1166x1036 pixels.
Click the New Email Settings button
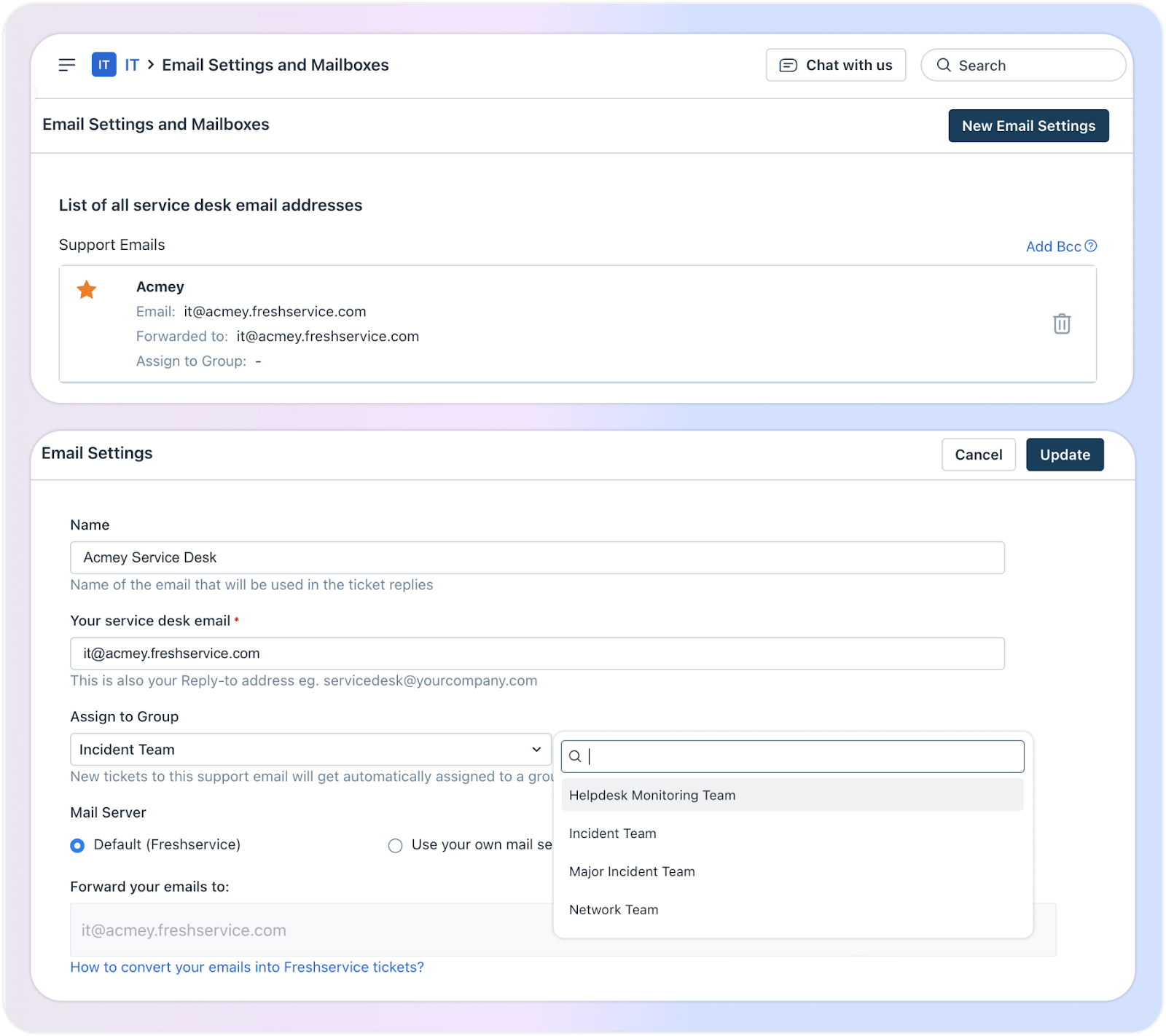click(x=1028, y=125)
